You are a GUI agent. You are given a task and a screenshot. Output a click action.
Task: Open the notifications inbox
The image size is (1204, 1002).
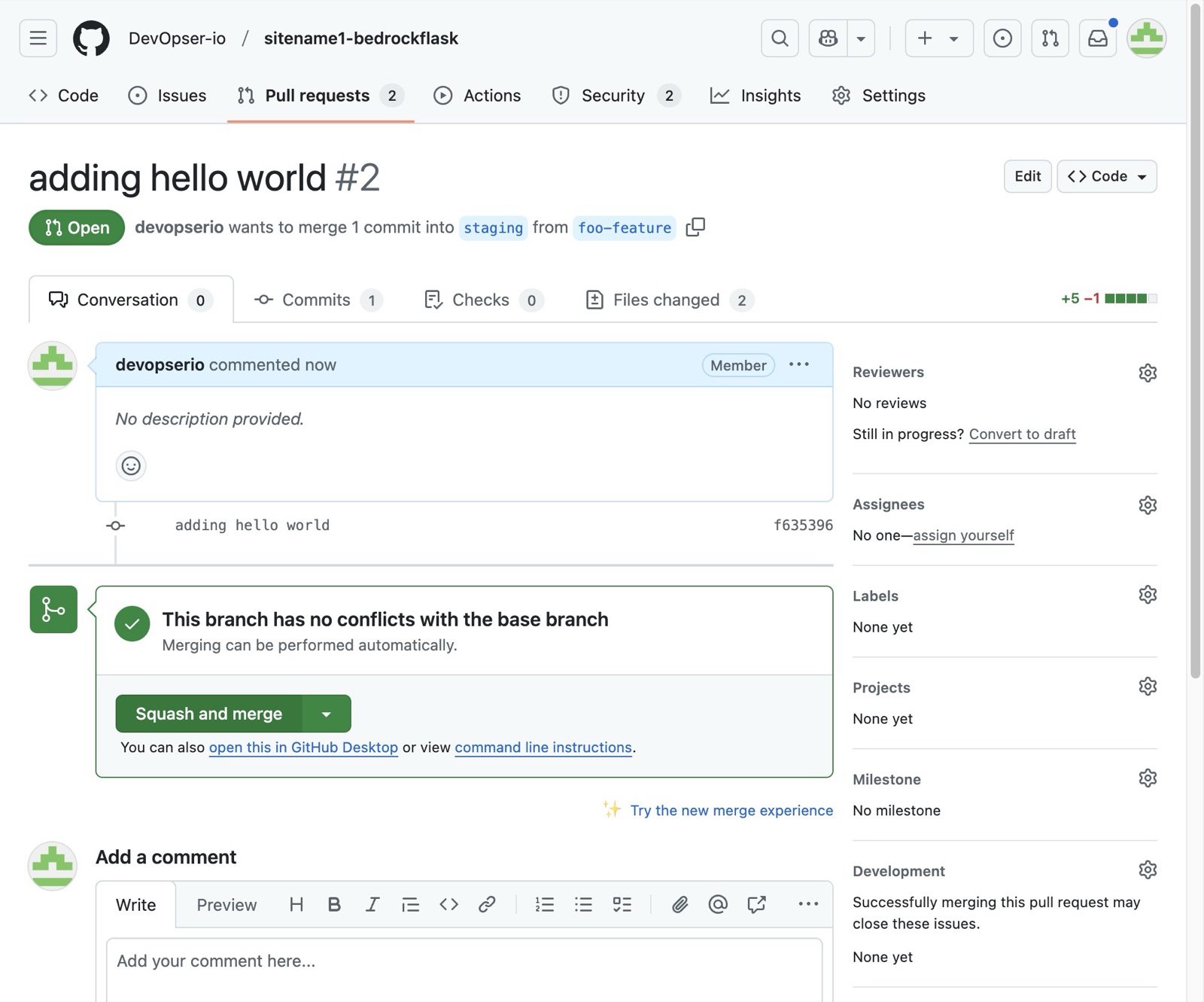[x=1098, y=38]
